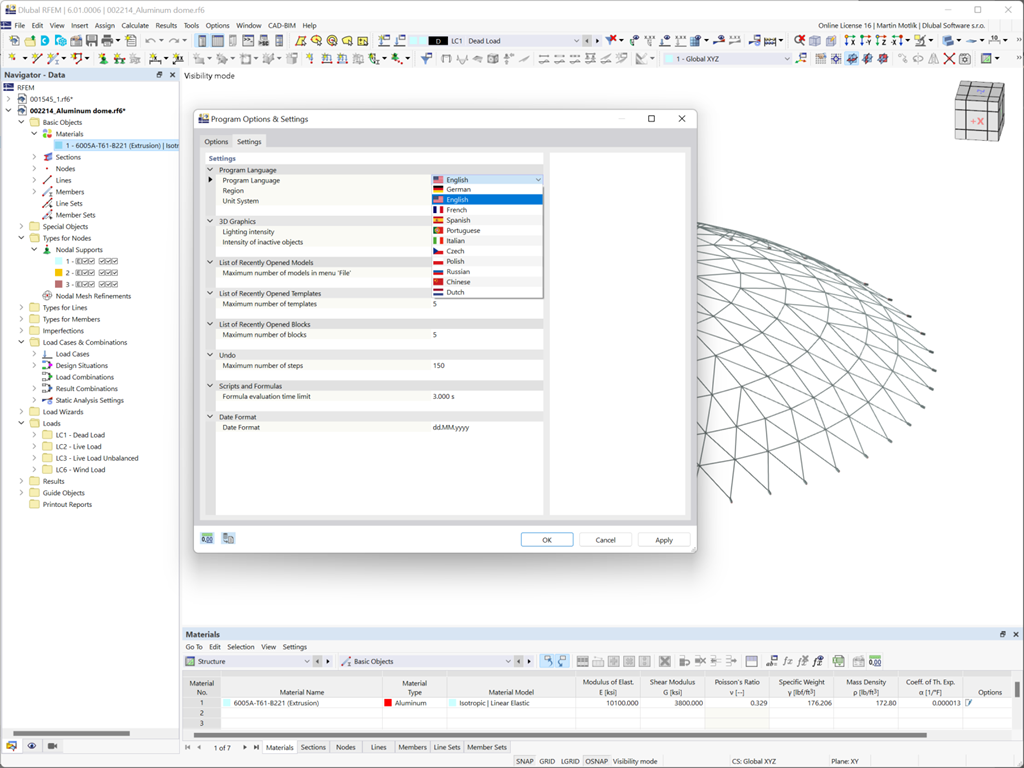This screenshot has height=768, width=1024.
Task: Toggle the GRID status bar option
Action: pos(547,761)
